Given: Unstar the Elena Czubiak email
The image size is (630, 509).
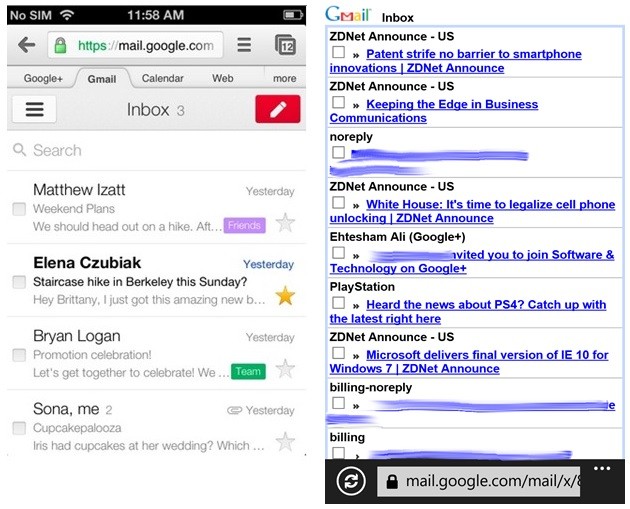Looking at the screenshot, I should [285, 296].
